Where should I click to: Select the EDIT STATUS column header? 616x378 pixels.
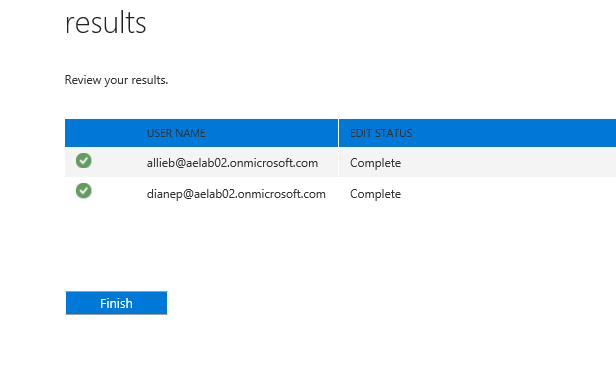tap(381, 133)
